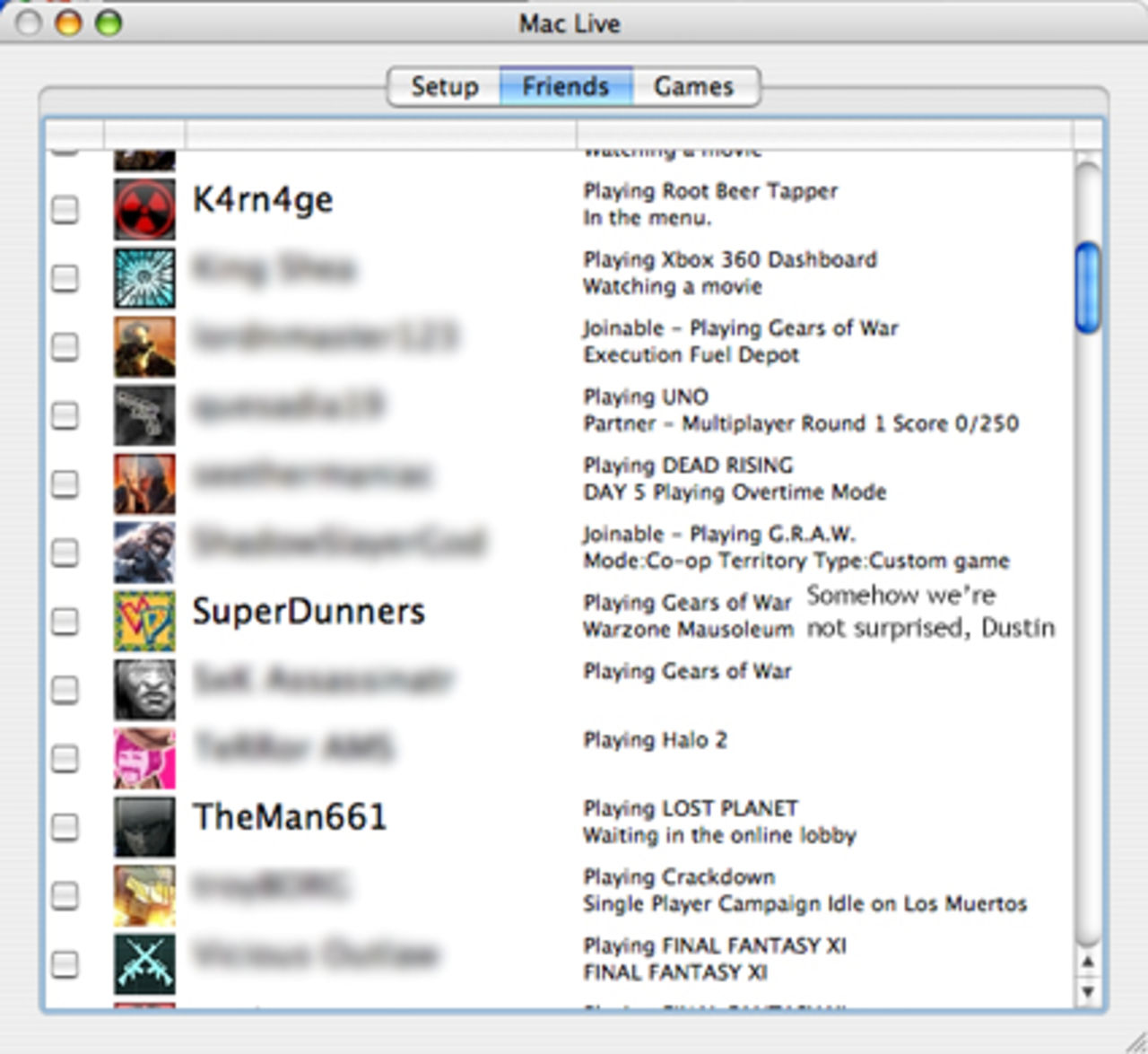Tick the checkbox for K4rn4ge

65,210
